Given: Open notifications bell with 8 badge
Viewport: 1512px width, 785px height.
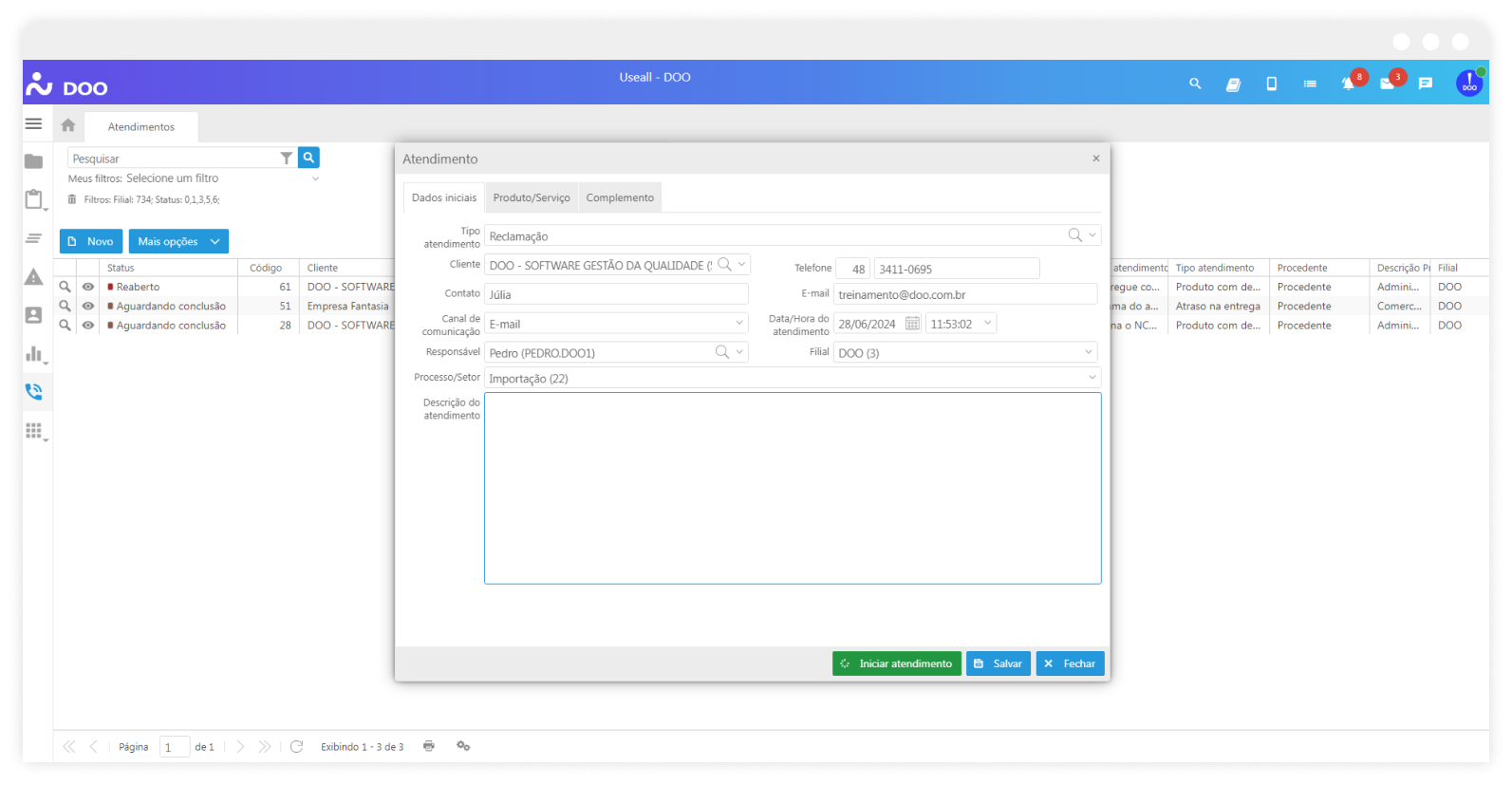Looking at the screenshot, I should click(1350, 83).
